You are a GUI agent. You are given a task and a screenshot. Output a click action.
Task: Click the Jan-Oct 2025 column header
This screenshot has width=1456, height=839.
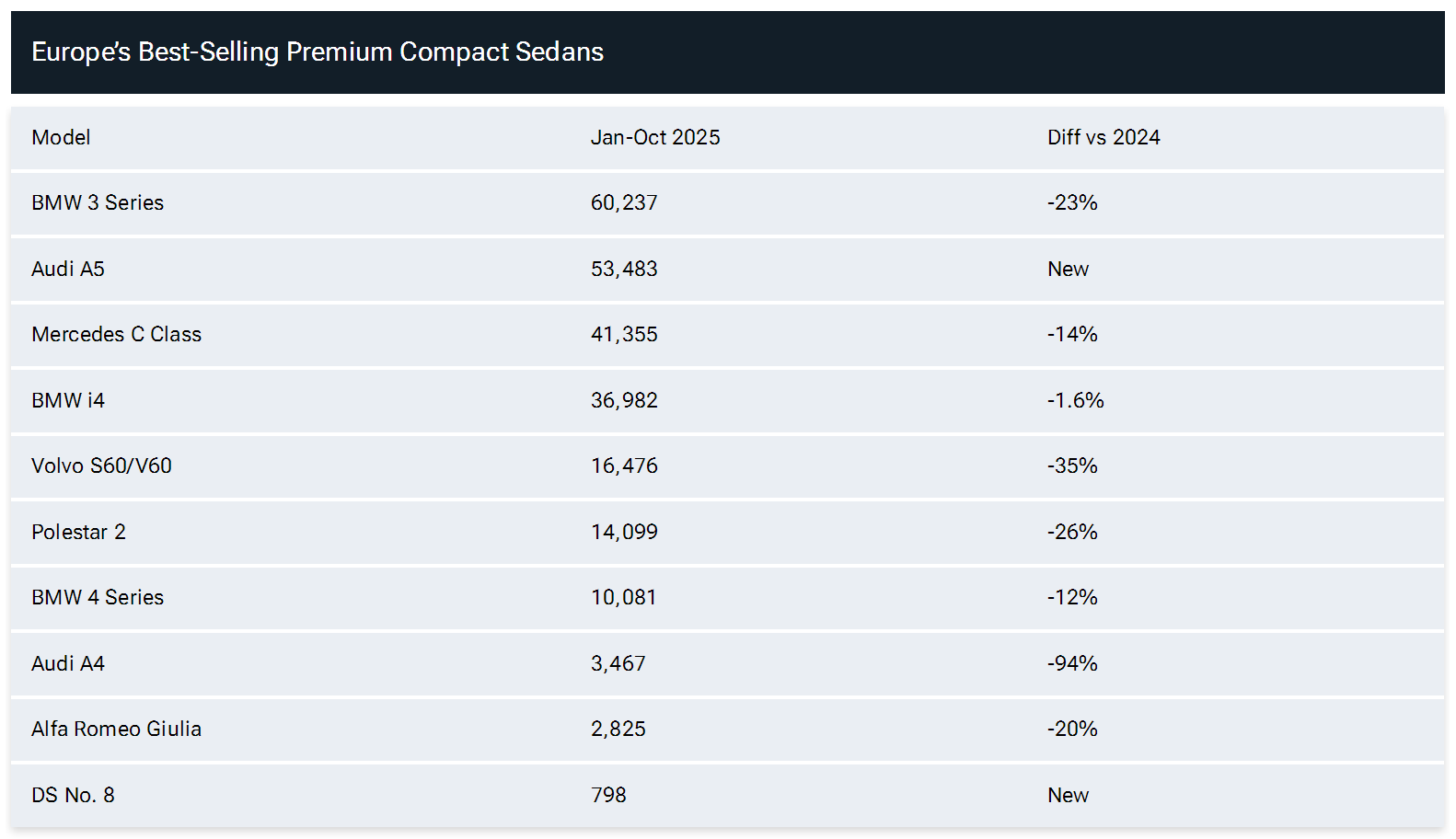point(654,138)
